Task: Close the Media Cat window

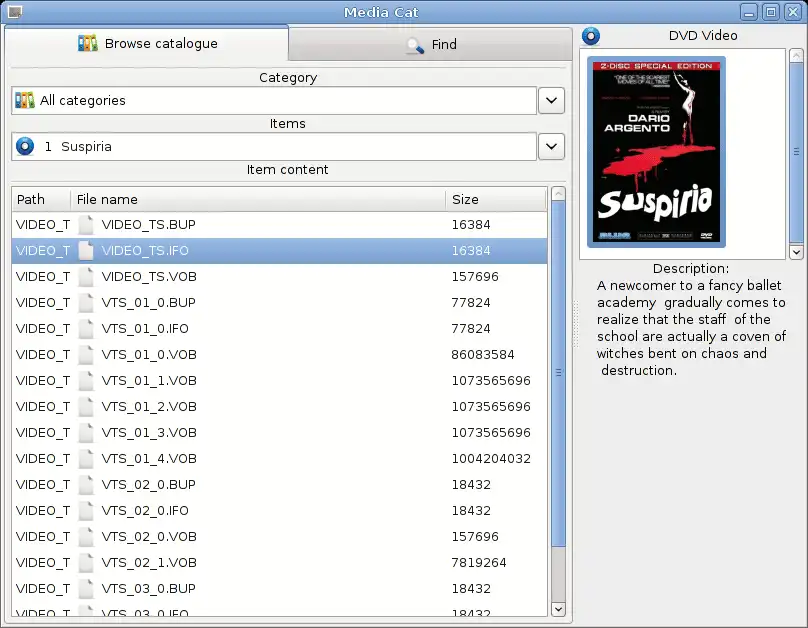Action: (793, 12)
